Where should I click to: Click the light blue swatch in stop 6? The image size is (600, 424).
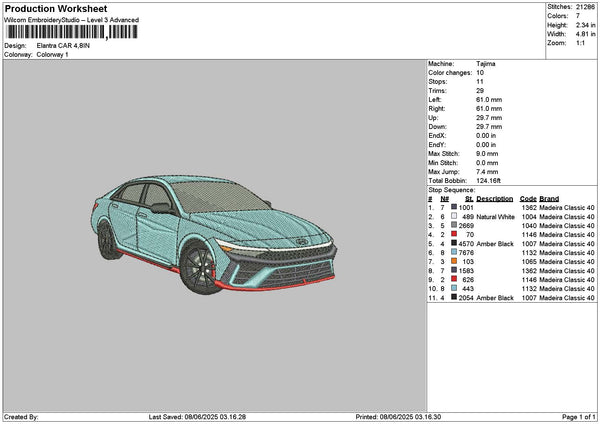(454, 252)
